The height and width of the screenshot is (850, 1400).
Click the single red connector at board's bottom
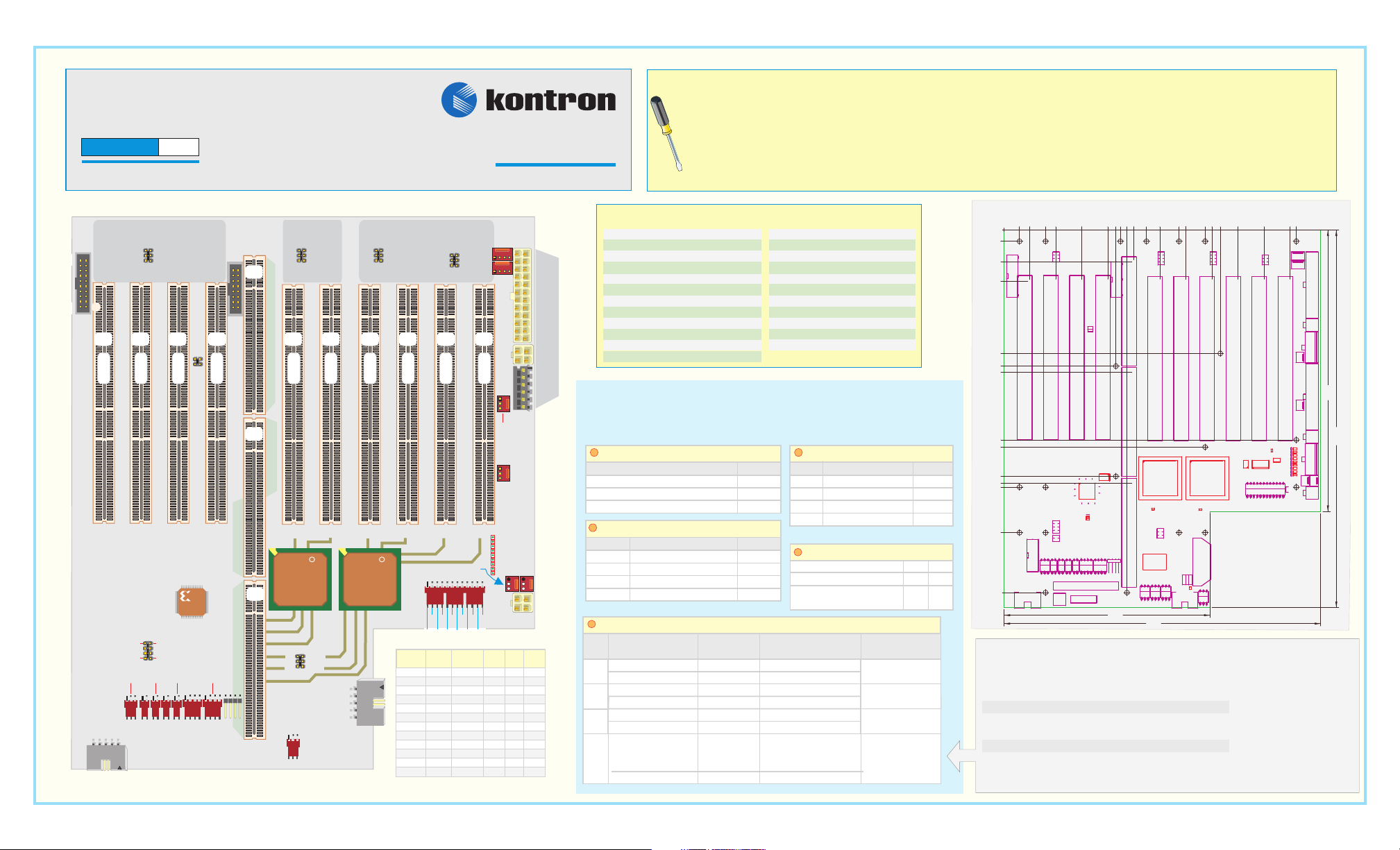tap(293, 747)
